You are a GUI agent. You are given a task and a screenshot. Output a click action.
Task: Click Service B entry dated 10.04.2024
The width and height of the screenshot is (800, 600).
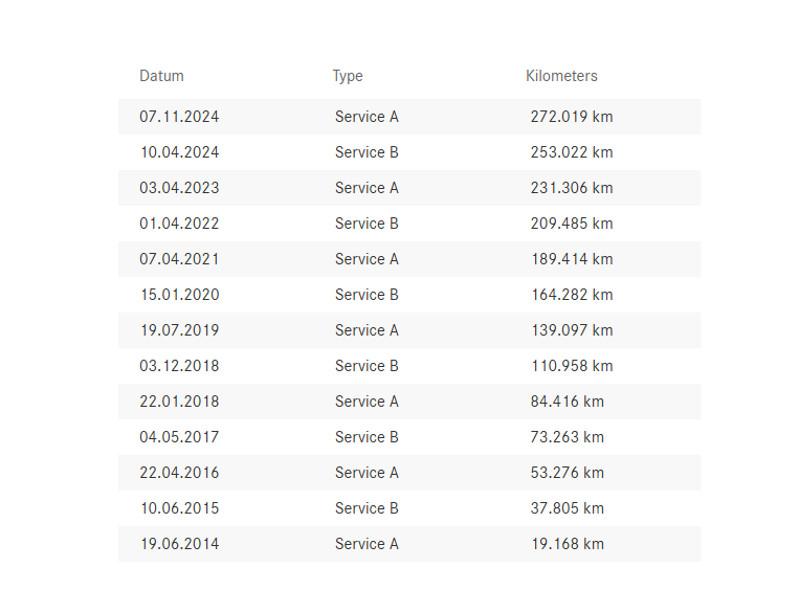coord(366,153)
